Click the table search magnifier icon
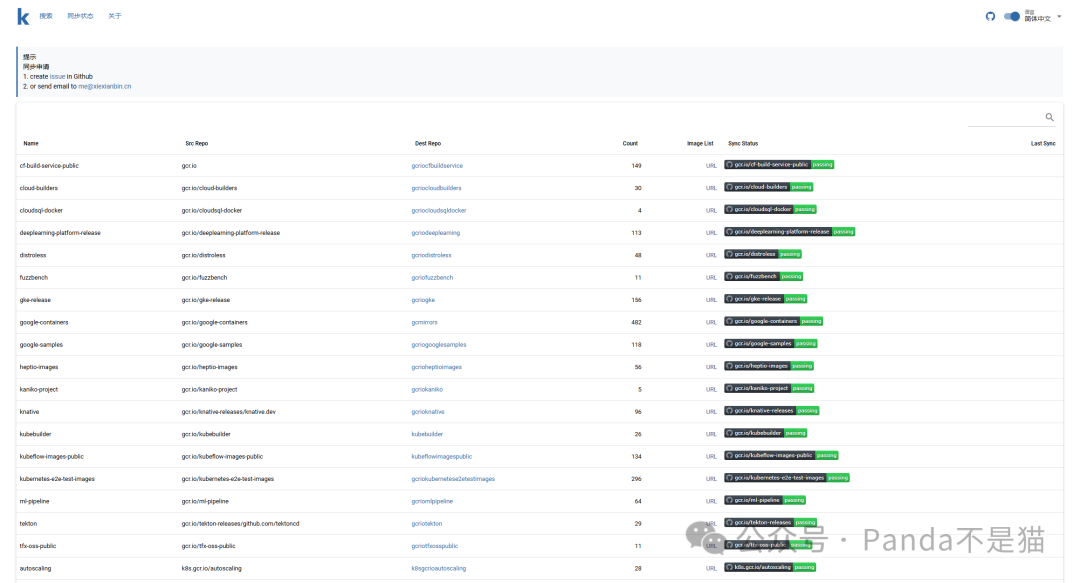Image resolution: width=1080 pixels, height=583 pixels. 1049,117
